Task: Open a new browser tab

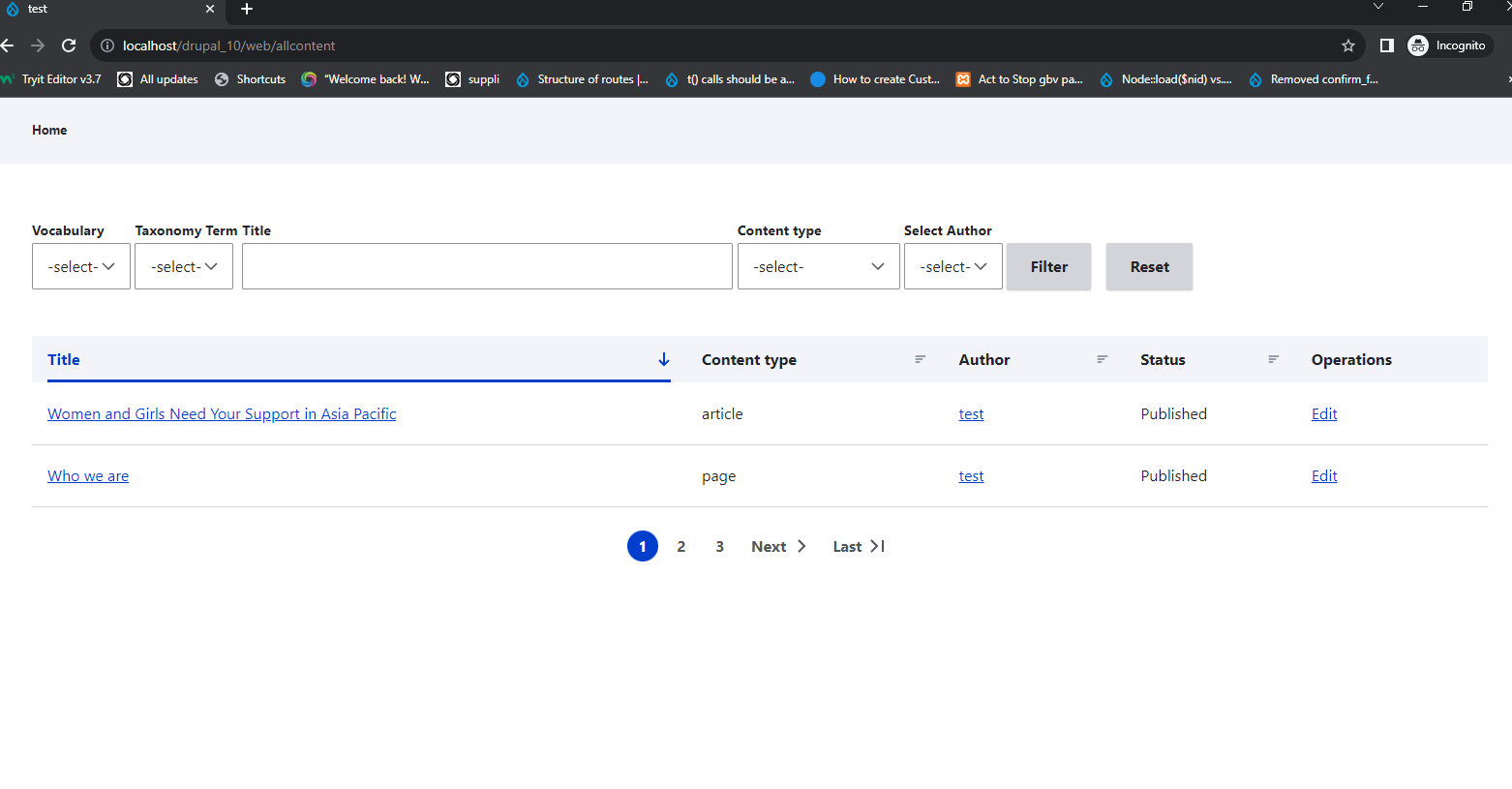Action: pyautogui.click(x=247, y=9)
